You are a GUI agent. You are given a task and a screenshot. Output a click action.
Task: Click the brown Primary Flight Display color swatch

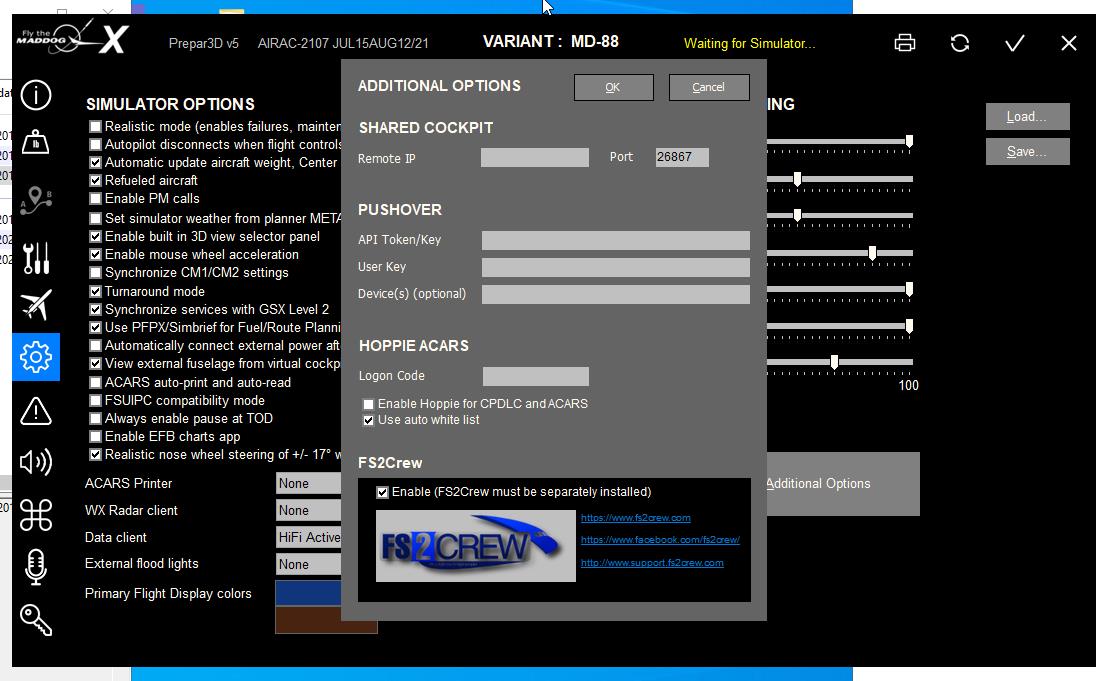tap(326, 620)
